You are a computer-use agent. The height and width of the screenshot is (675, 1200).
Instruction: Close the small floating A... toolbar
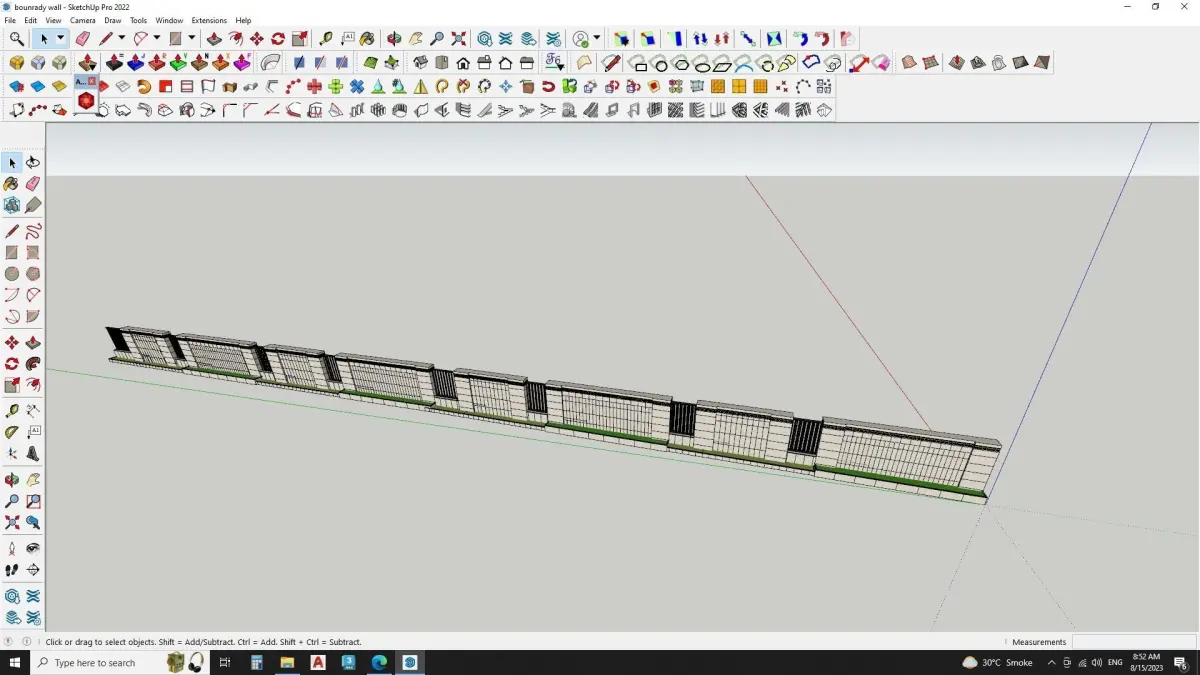coord(93,81)
